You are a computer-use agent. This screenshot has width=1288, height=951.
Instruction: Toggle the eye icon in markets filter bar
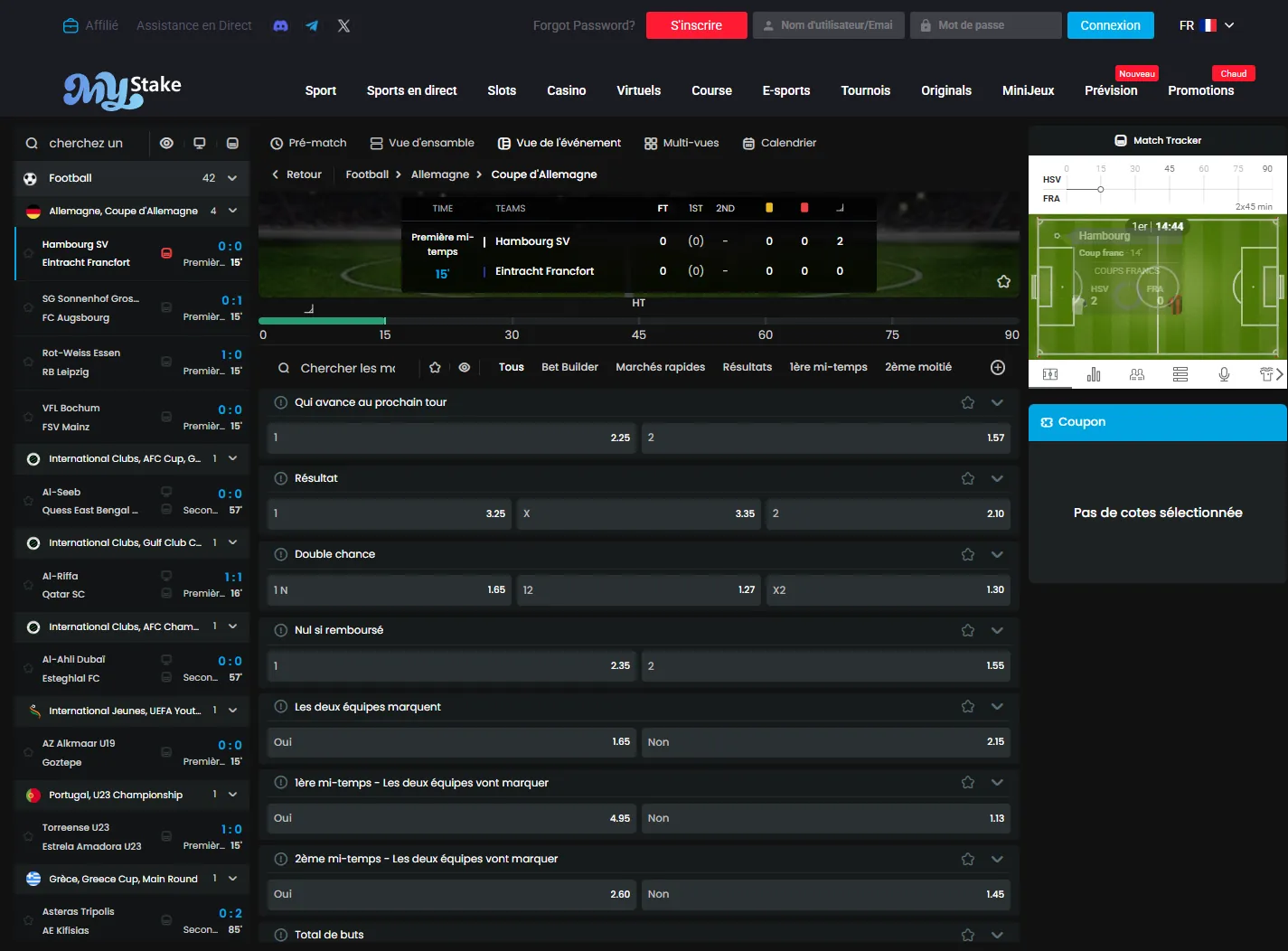click(x=465, y=367)
